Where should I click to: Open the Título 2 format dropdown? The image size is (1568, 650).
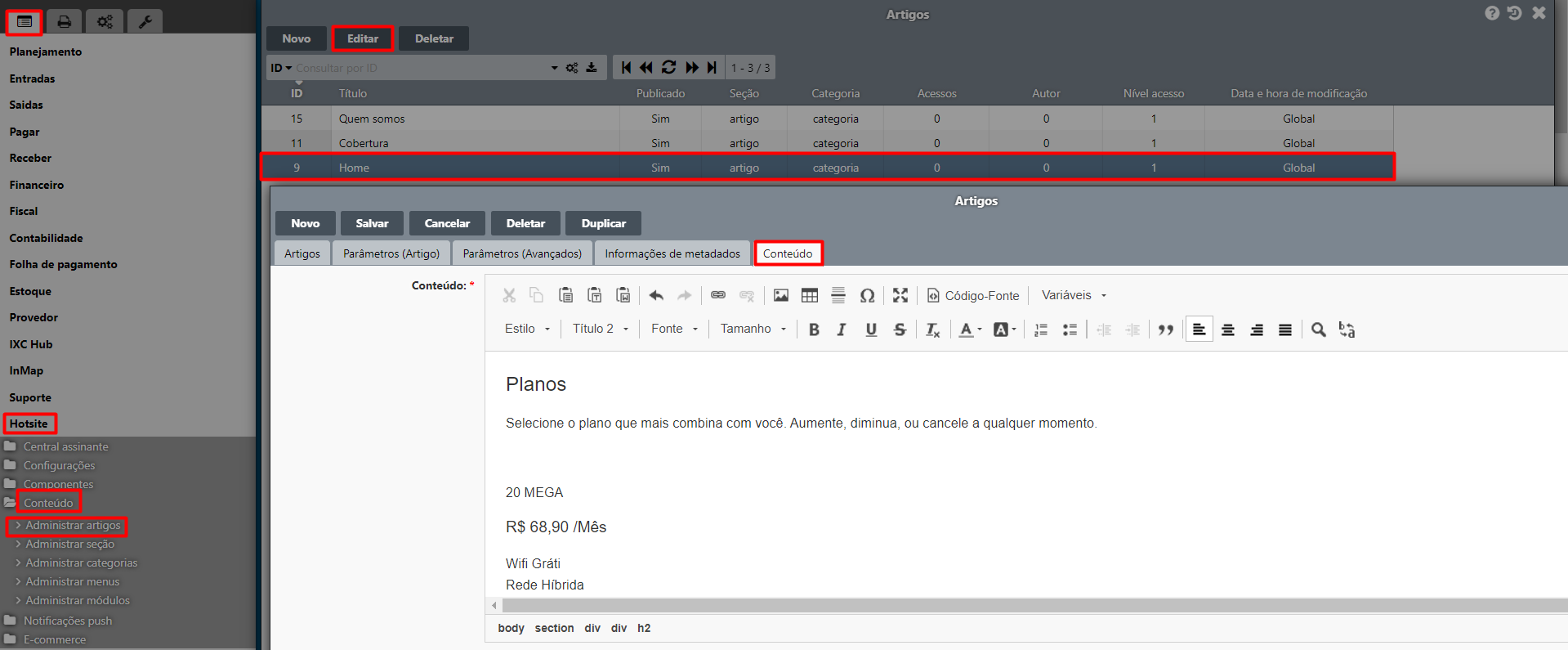[601, 329]
